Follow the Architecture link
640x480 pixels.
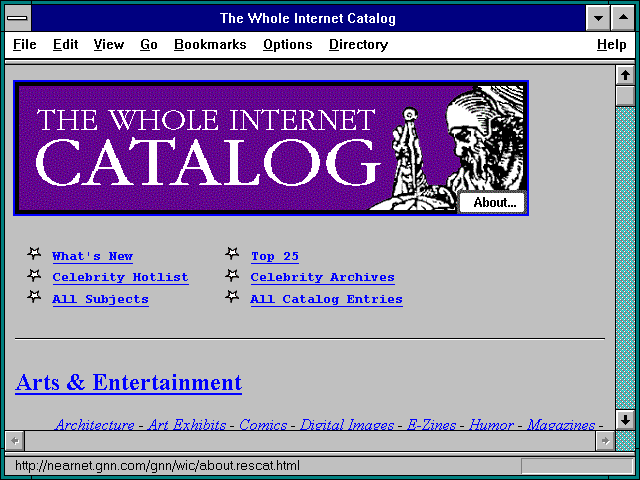[x=95, y=425]
